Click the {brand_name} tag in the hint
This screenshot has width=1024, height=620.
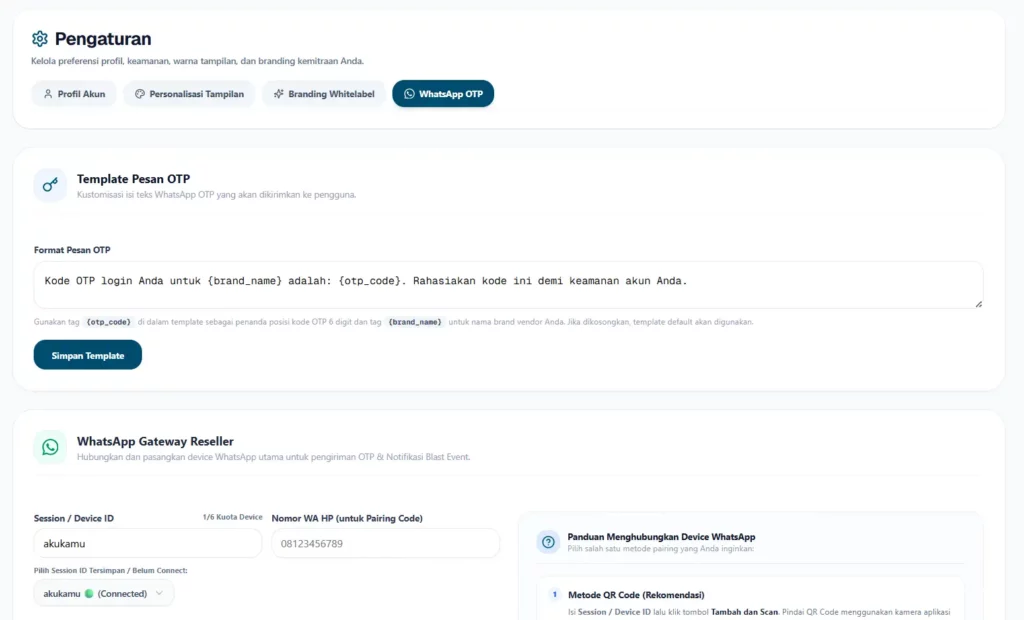click(x=415, y=322)
